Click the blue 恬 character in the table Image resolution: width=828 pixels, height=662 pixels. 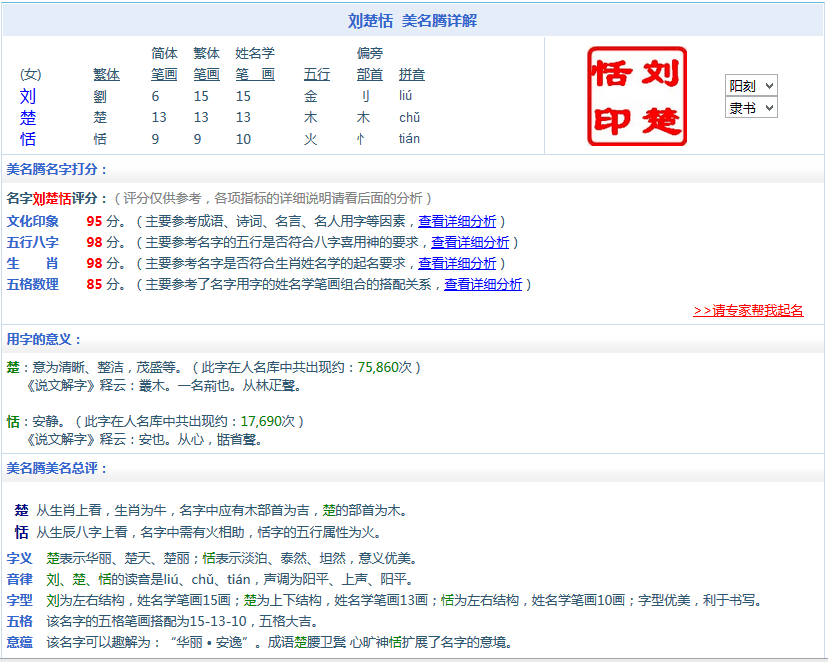coord(28,139)
